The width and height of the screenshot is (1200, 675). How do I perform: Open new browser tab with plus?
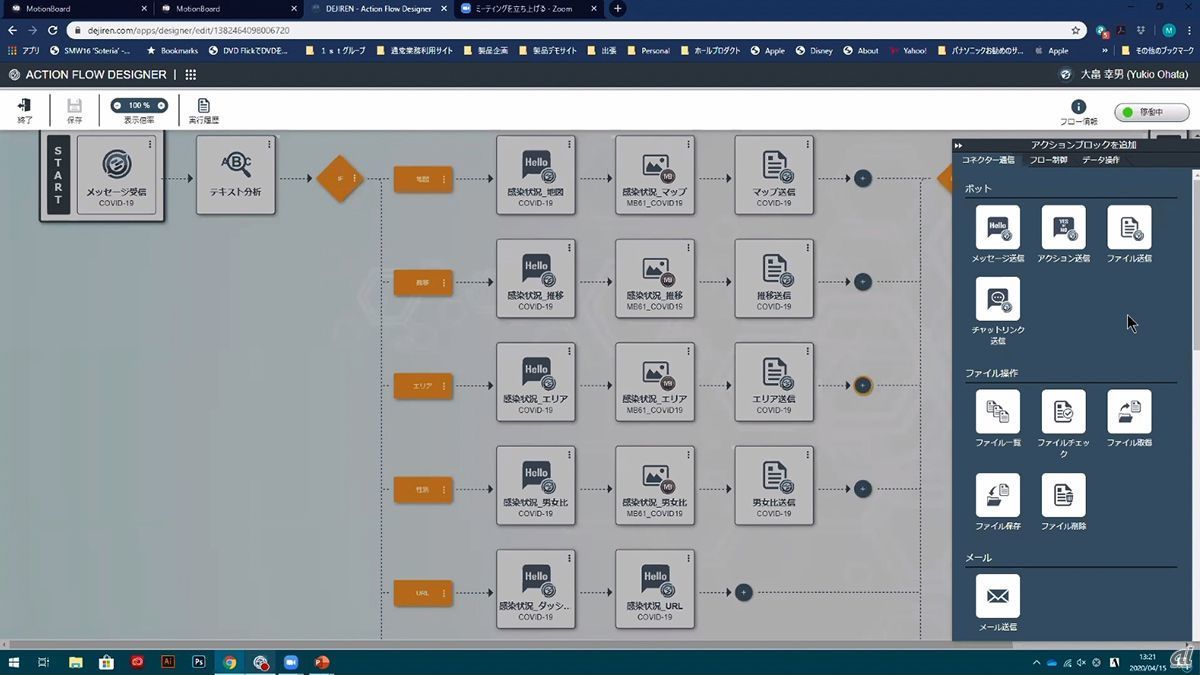coord(617,9)
